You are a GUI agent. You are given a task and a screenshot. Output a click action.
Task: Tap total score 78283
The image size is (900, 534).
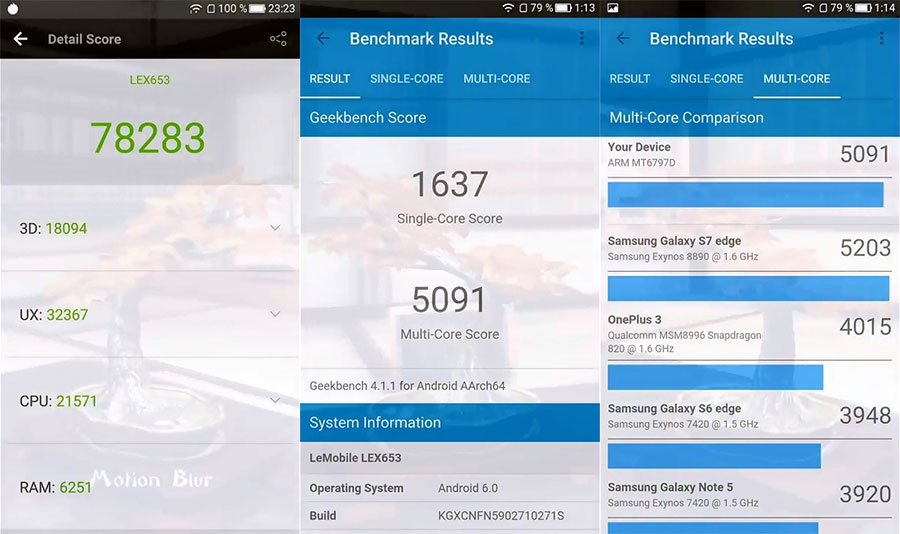(148, 138)
